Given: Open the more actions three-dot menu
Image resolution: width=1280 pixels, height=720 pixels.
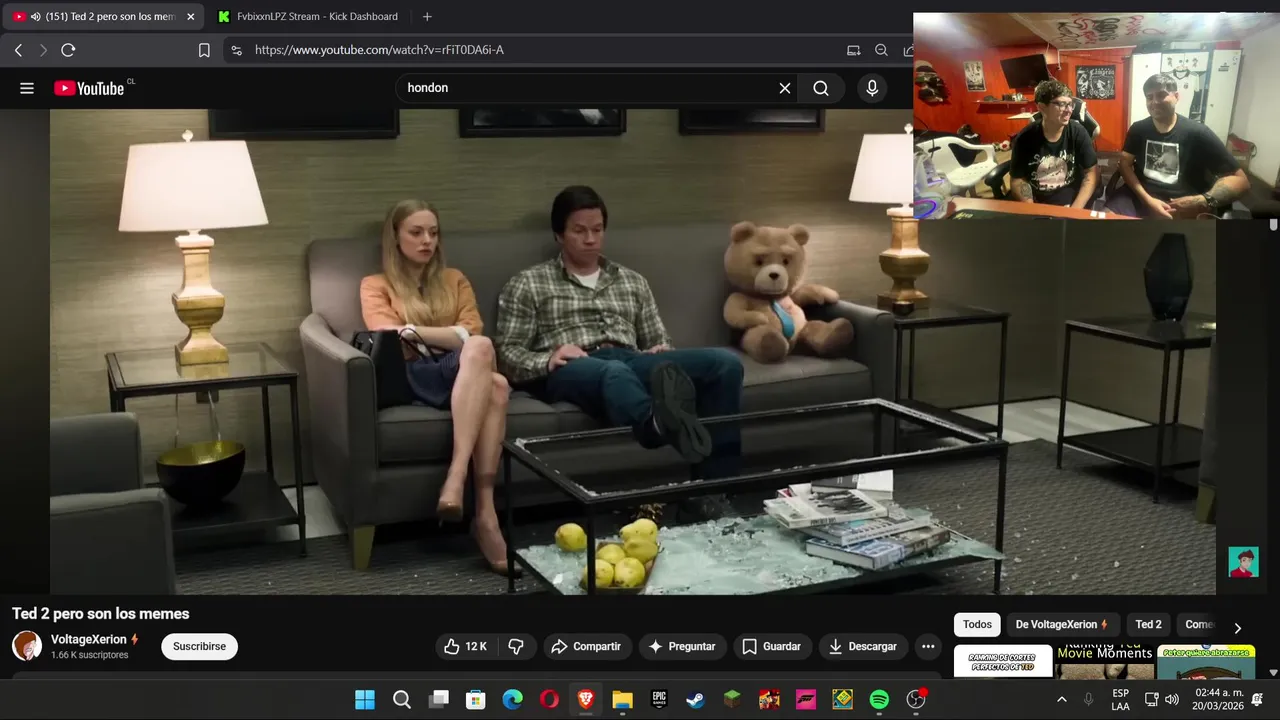Looking at the screenshot, I should pyautogui.click(x=928, y=647).
